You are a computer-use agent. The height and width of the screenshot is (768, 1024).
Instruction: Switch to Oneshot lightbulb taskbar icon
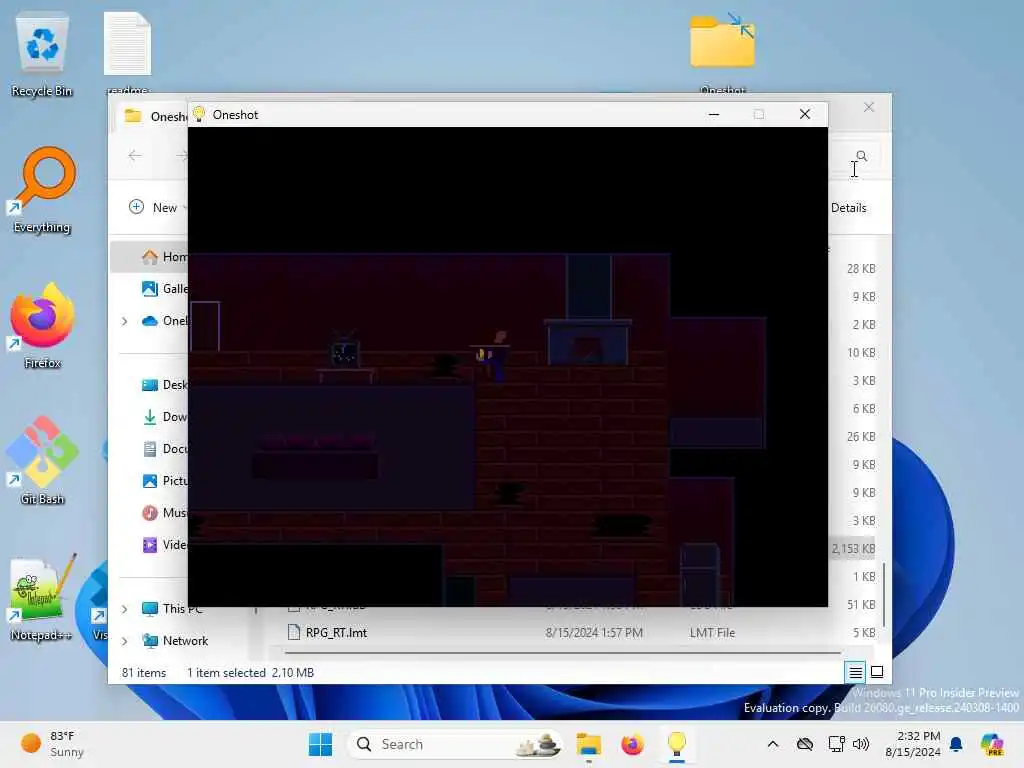tap(677, 744)
